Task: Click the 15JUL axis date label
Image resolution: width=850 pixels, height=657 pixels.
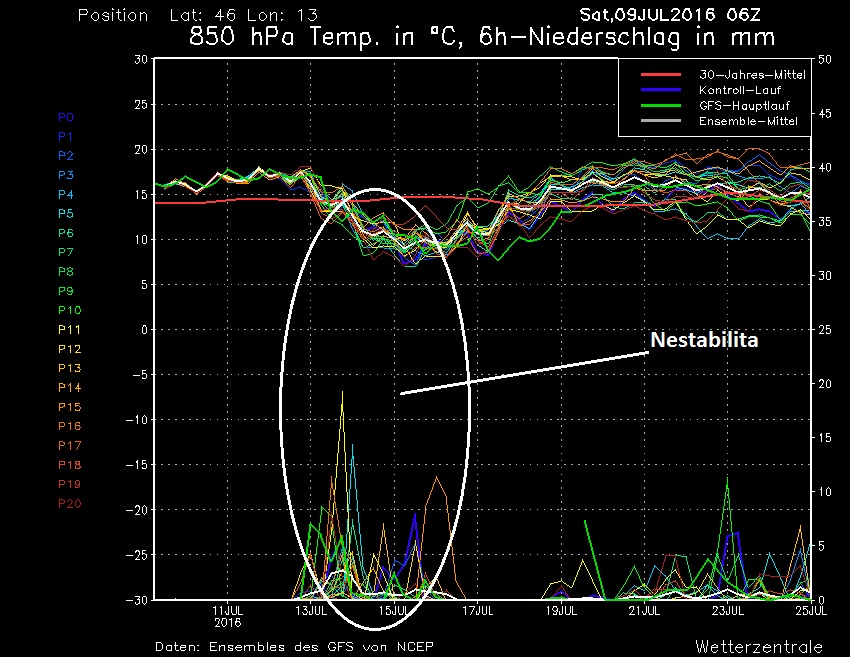Action: pos(395,611)
